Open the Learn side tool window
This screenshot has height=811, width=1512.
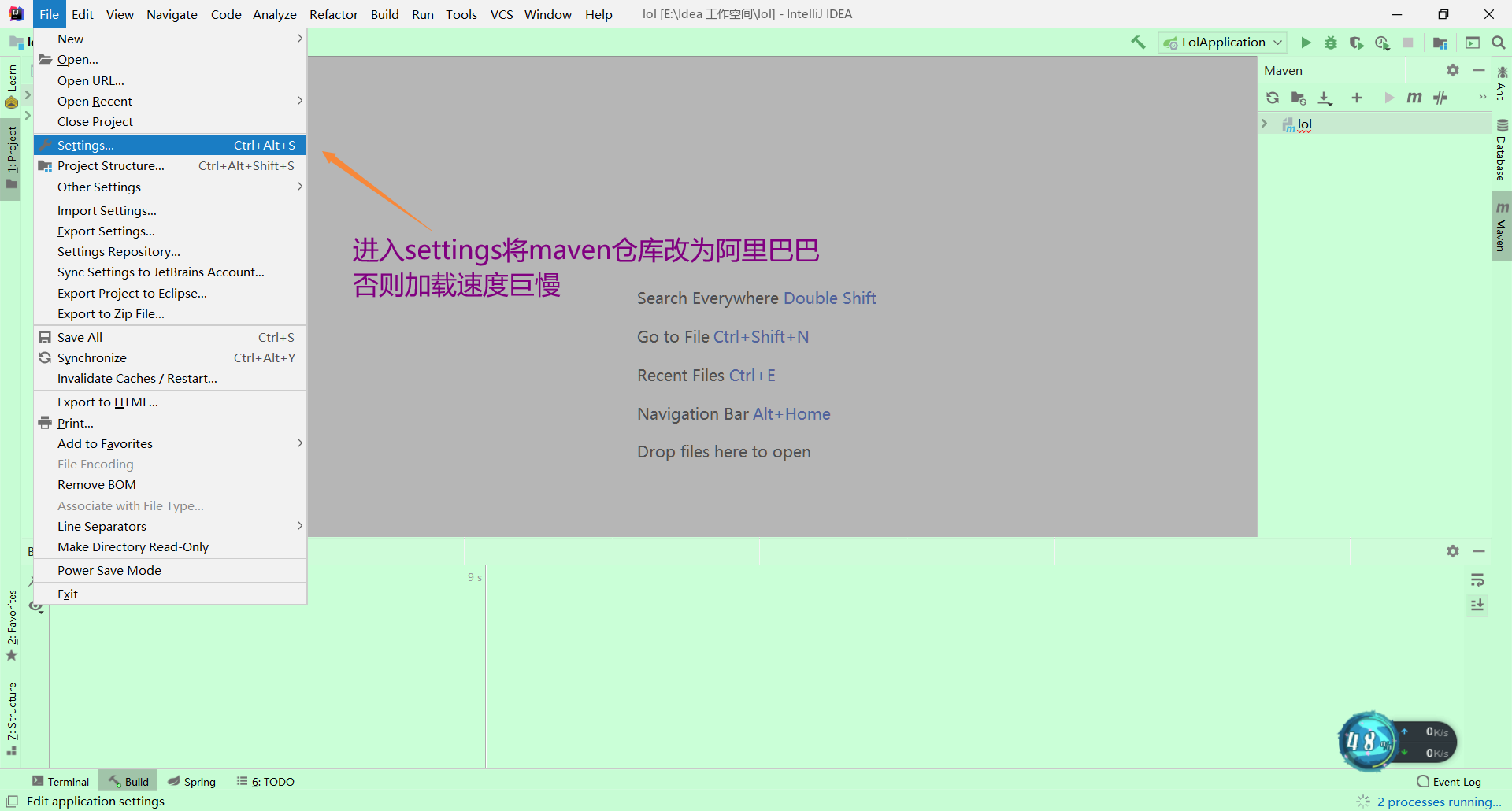(11, 86)
